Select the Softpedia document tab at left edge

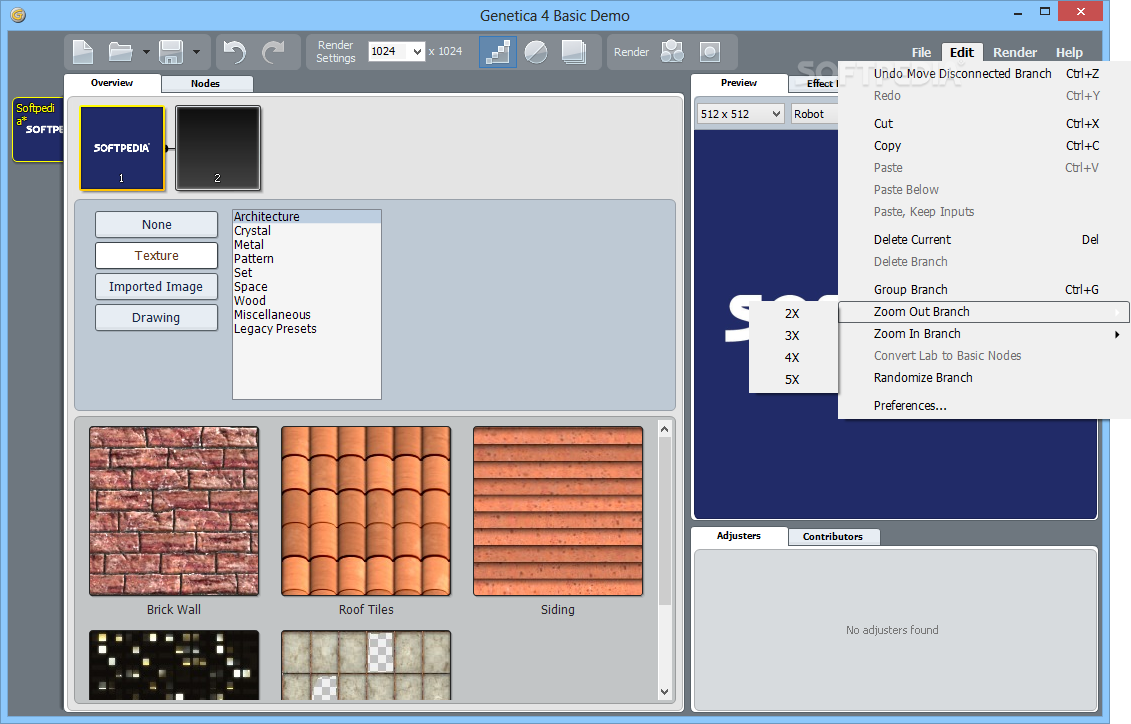click(38, 129)
